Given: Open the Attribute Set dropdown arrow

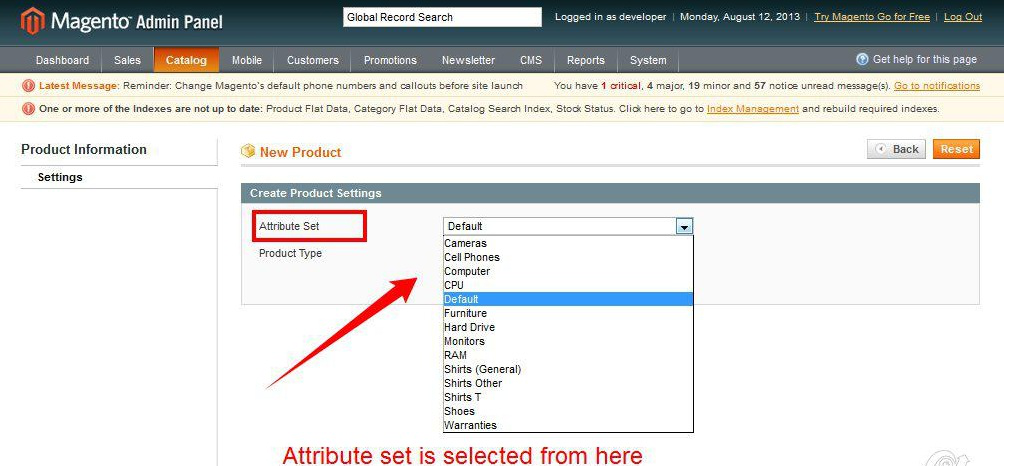Looking at the screenshot, I should pyautogui.click(x=684, y=226).
